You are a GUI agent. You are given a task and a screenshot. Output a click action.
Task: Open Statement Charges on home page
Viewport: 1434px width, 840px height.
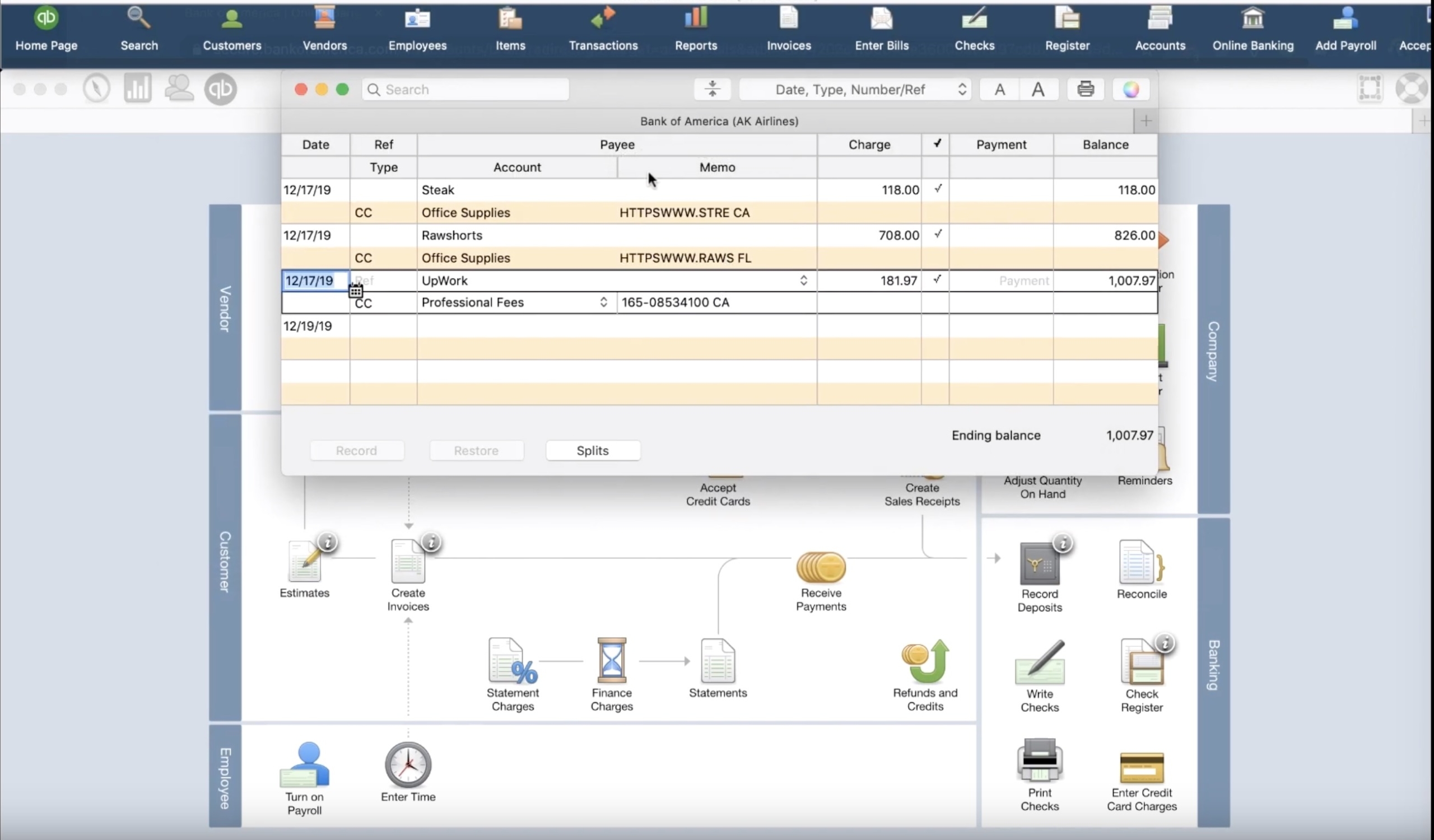(512, 660)
